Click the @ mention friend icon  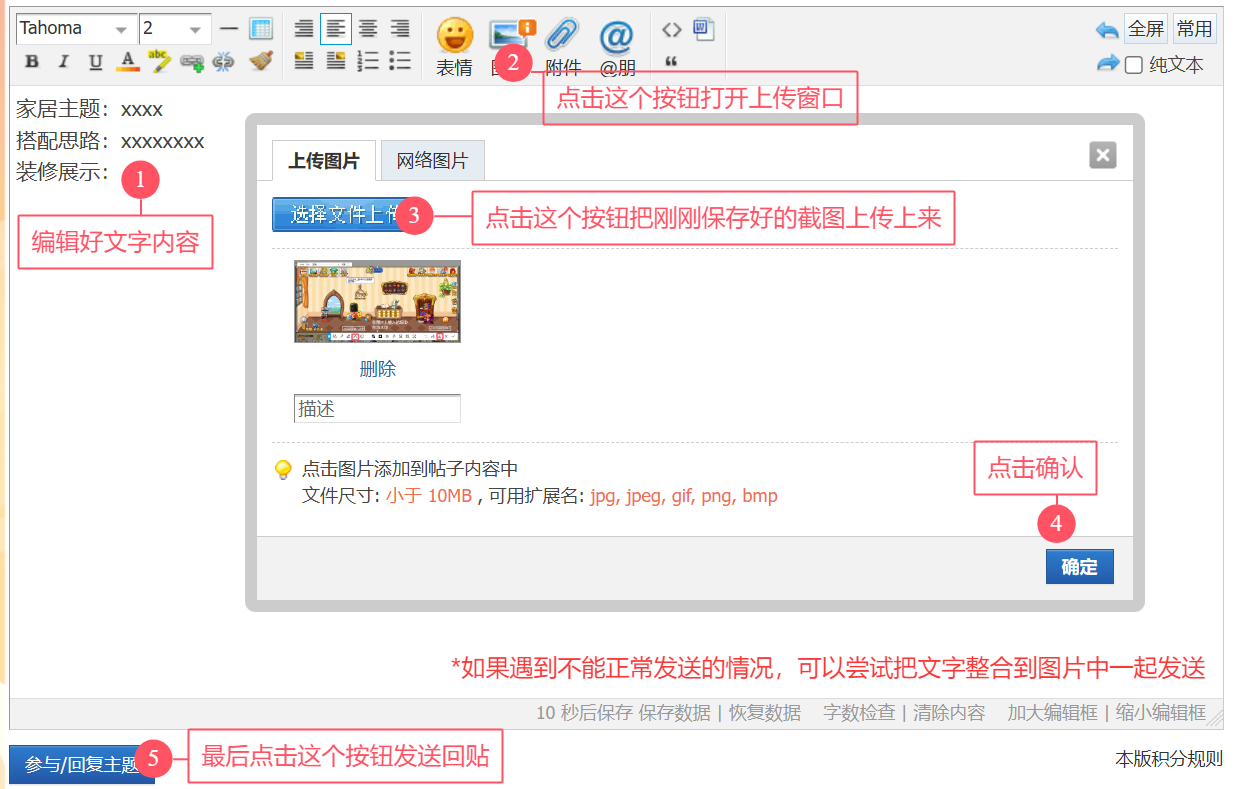[x=617, y=38]
